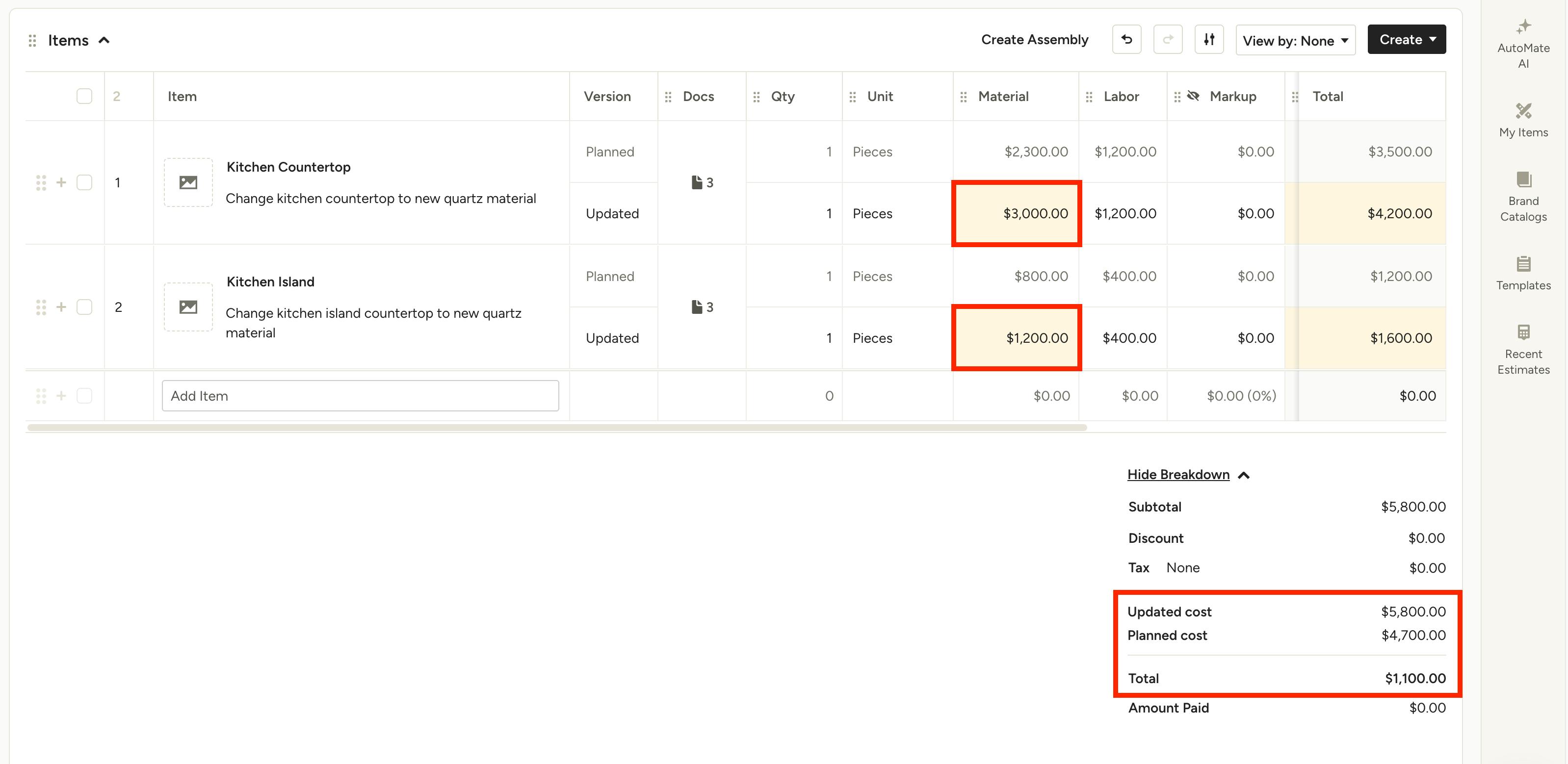This screenshot has width=1568, height=764.
Task: Click the undo arrow button
Action: coord(1127,40)
